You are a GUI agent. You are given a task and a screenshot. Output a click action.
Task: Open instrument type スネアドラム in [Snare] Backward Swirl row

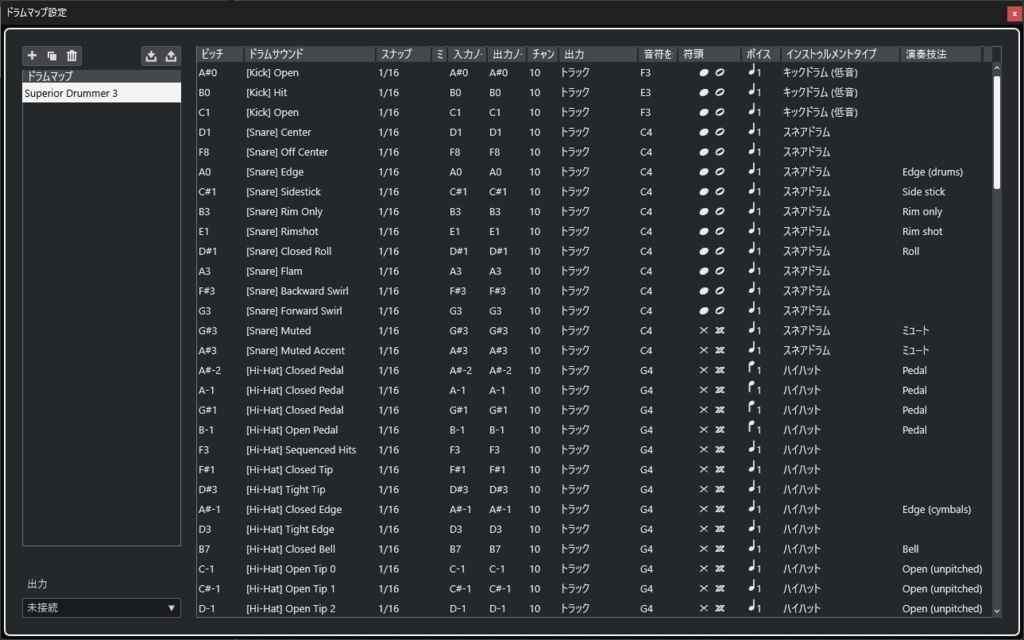click(807, 291)
